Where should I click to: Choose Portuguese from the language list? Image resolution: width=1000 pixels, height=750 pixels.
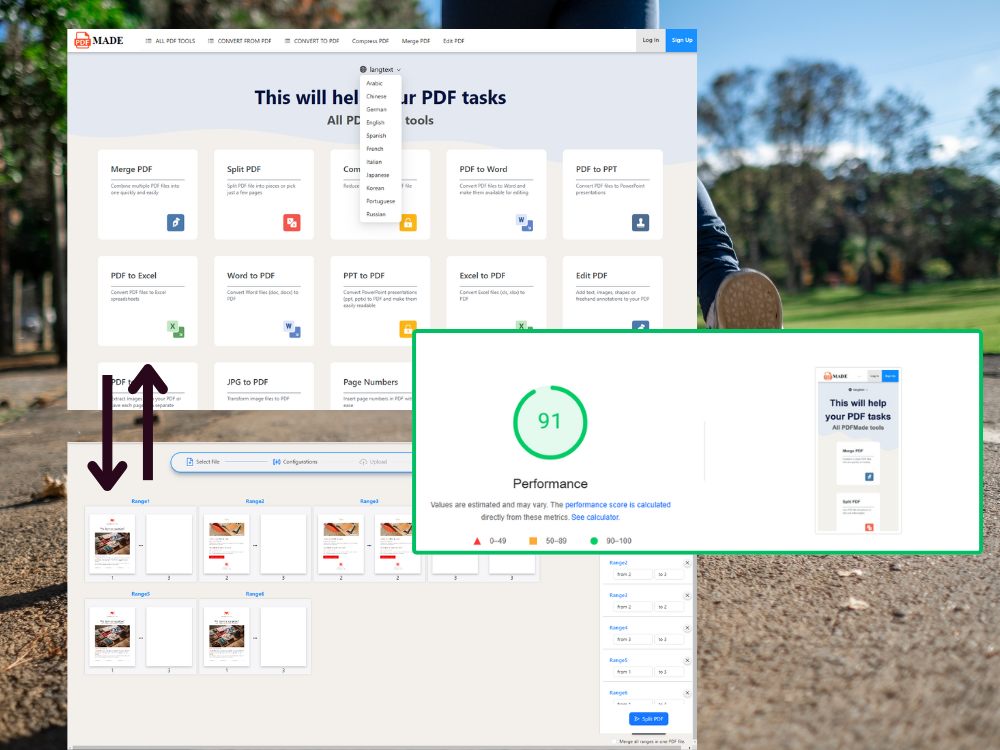tap(381, 201)
